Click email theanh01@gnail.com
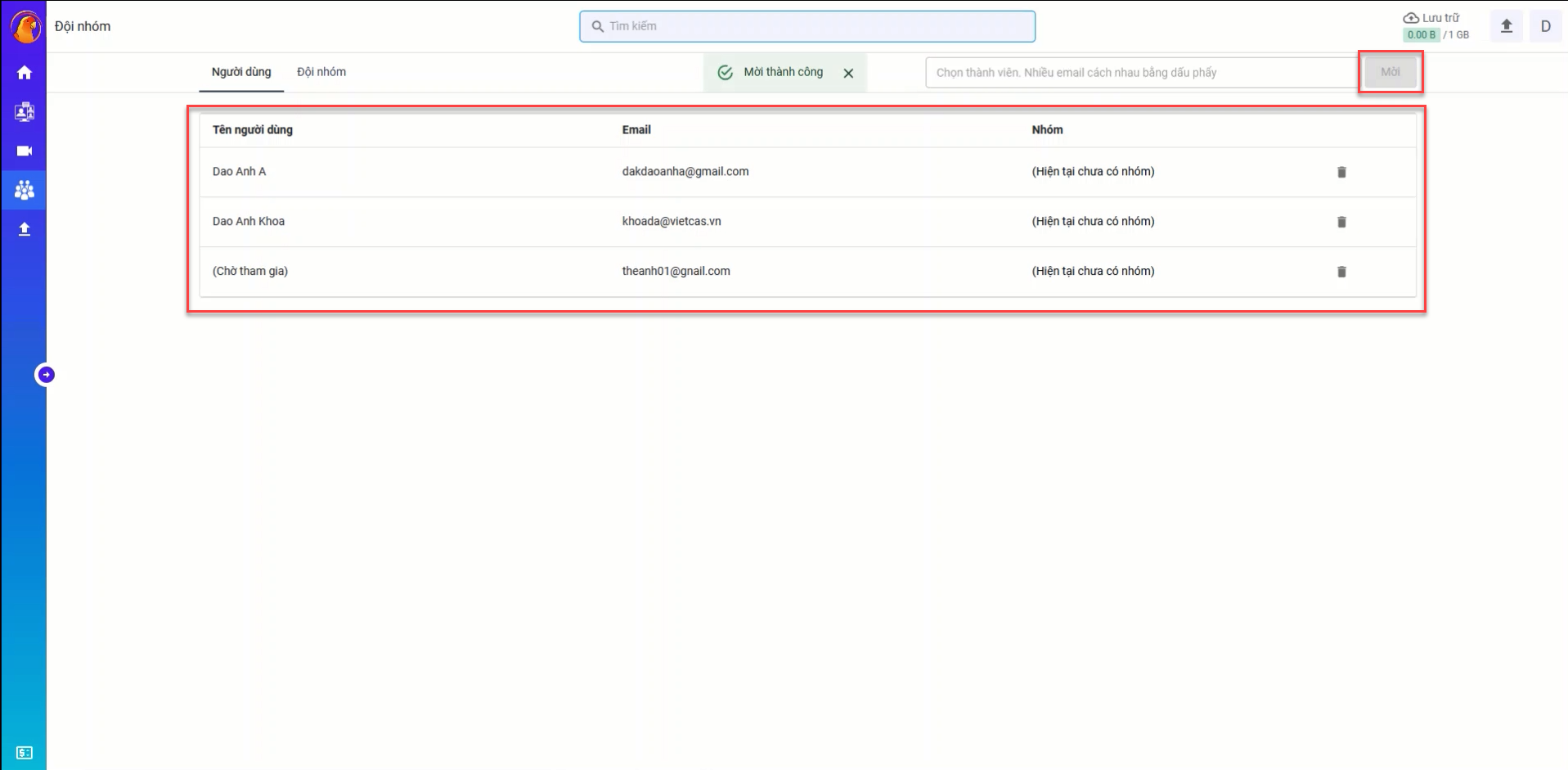 [x=676, y=271]
